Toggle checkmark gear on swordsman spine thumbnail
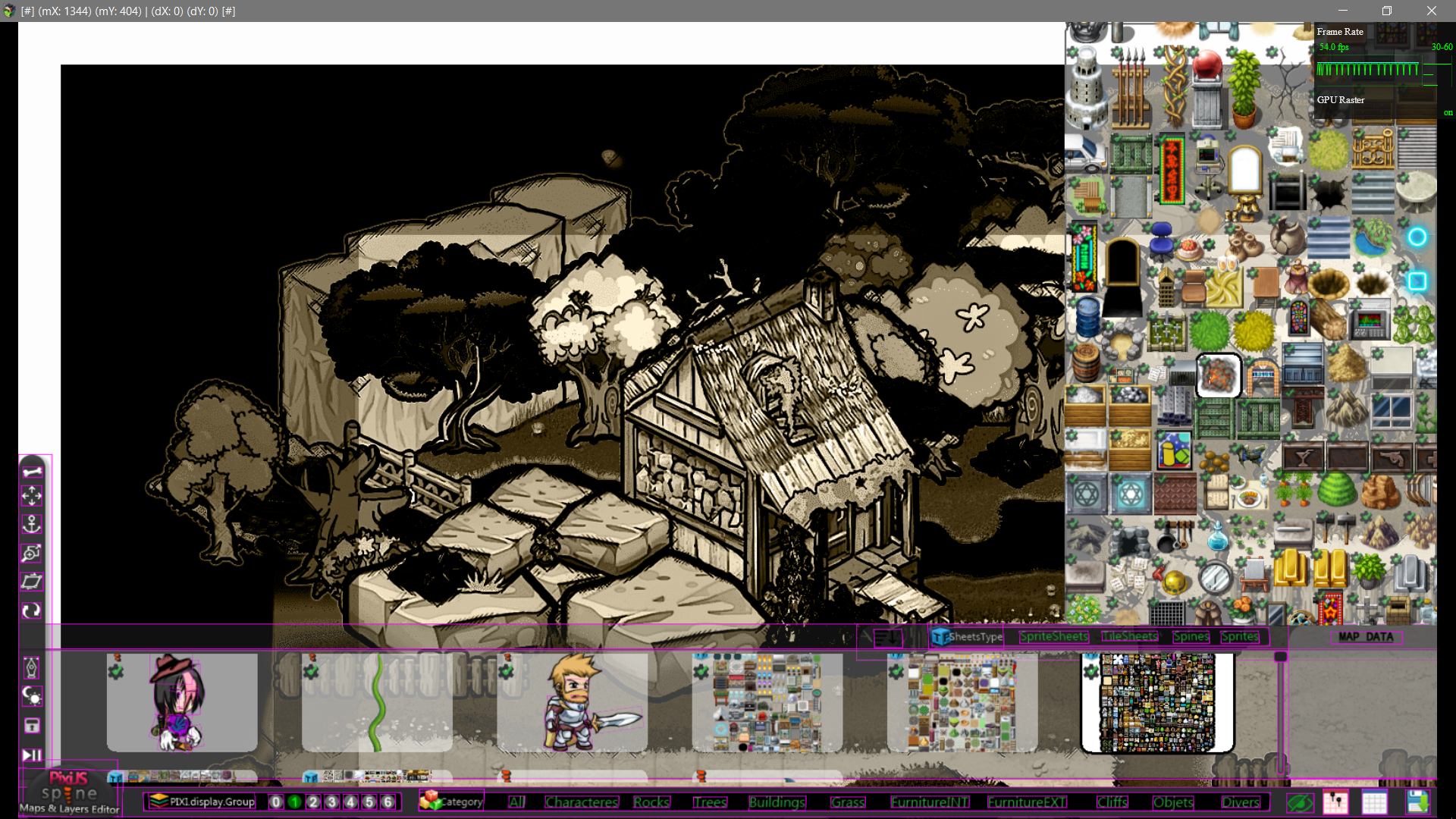The width and height of the screenshot is (1456, 819). [507, 671]
